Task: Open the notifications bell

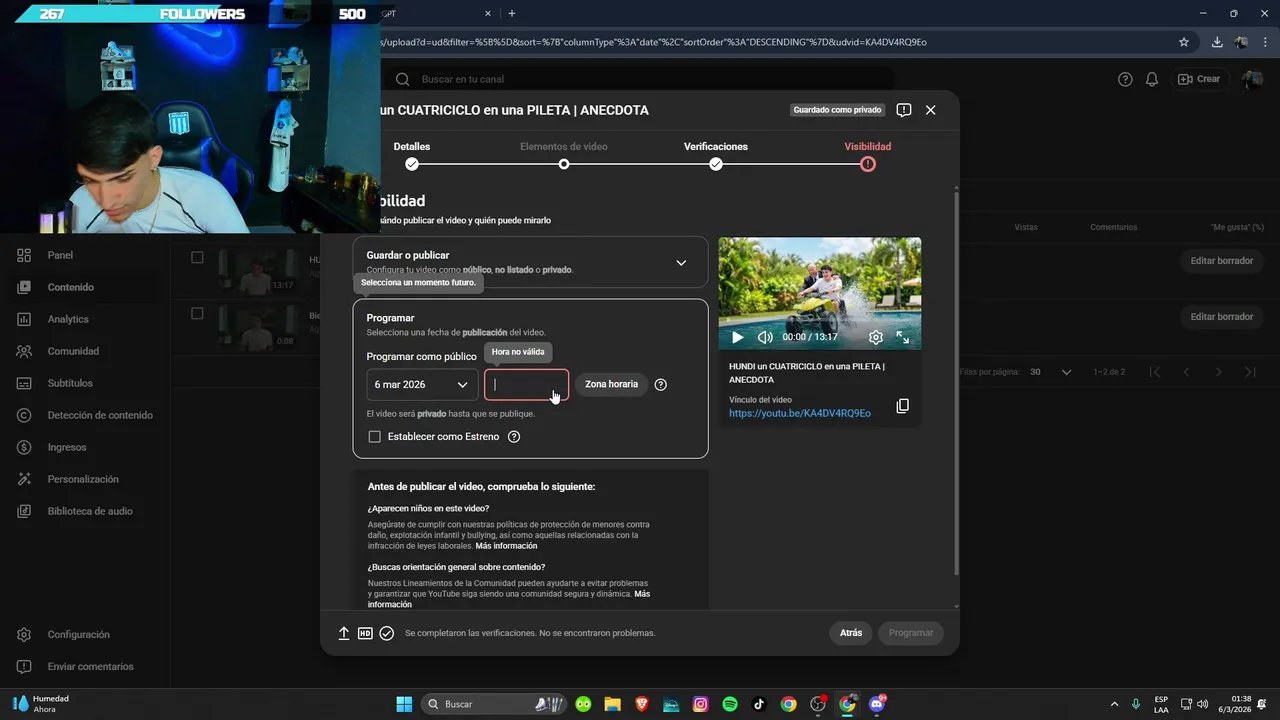Action: (x=1152, y=79)
